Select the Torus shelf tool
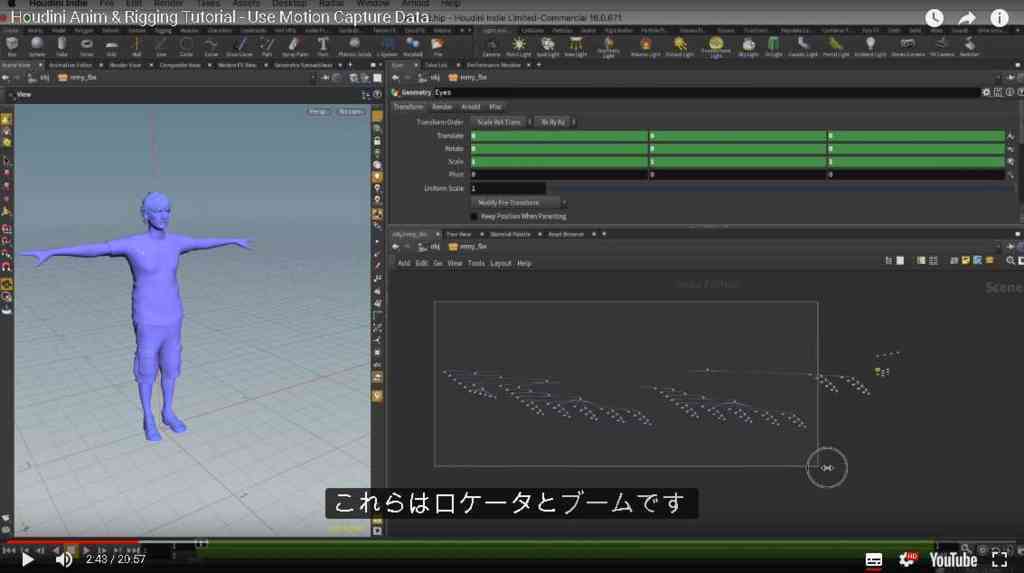 point(86,45)
